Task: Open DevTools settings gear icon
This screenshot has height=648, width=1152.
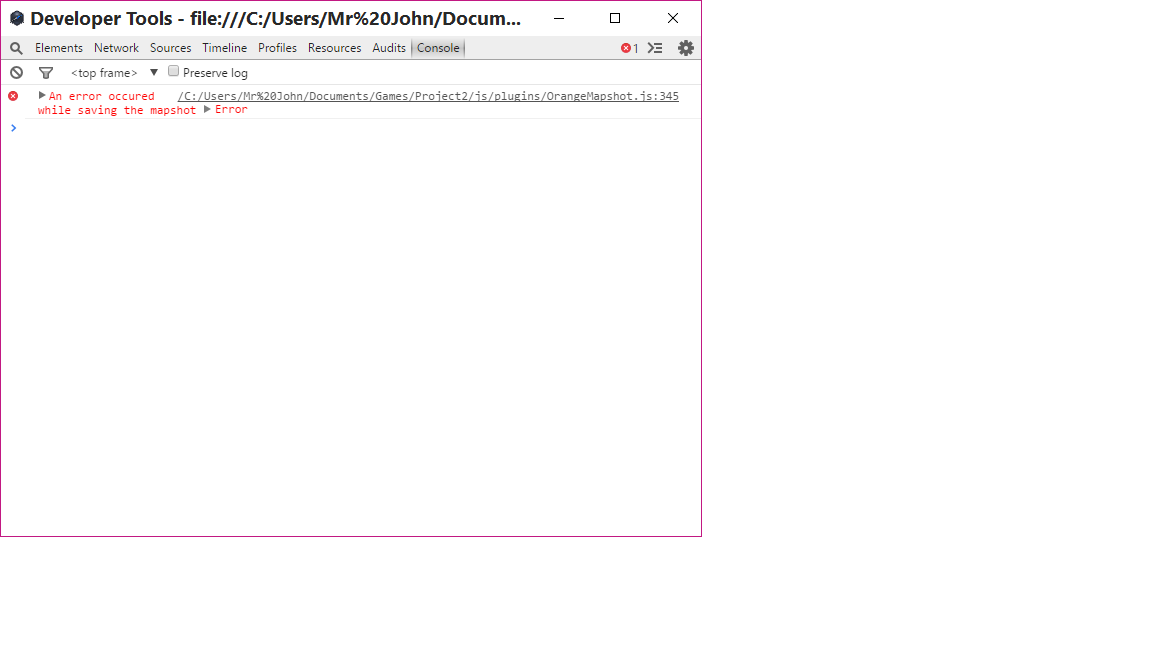Action: pos(685,48)
